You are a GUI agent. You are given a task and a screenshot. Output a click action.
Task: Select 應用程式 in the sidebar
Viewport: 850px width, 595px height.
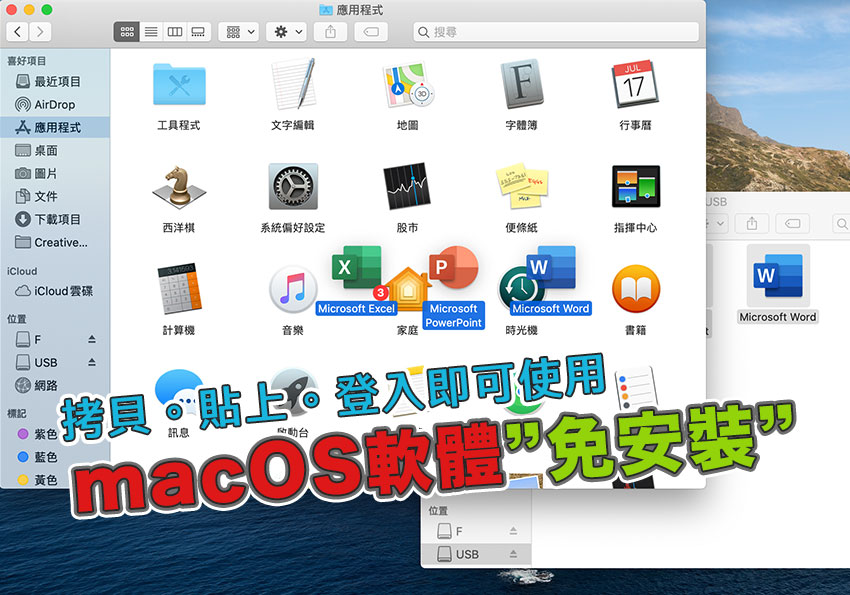click(55, 127)
